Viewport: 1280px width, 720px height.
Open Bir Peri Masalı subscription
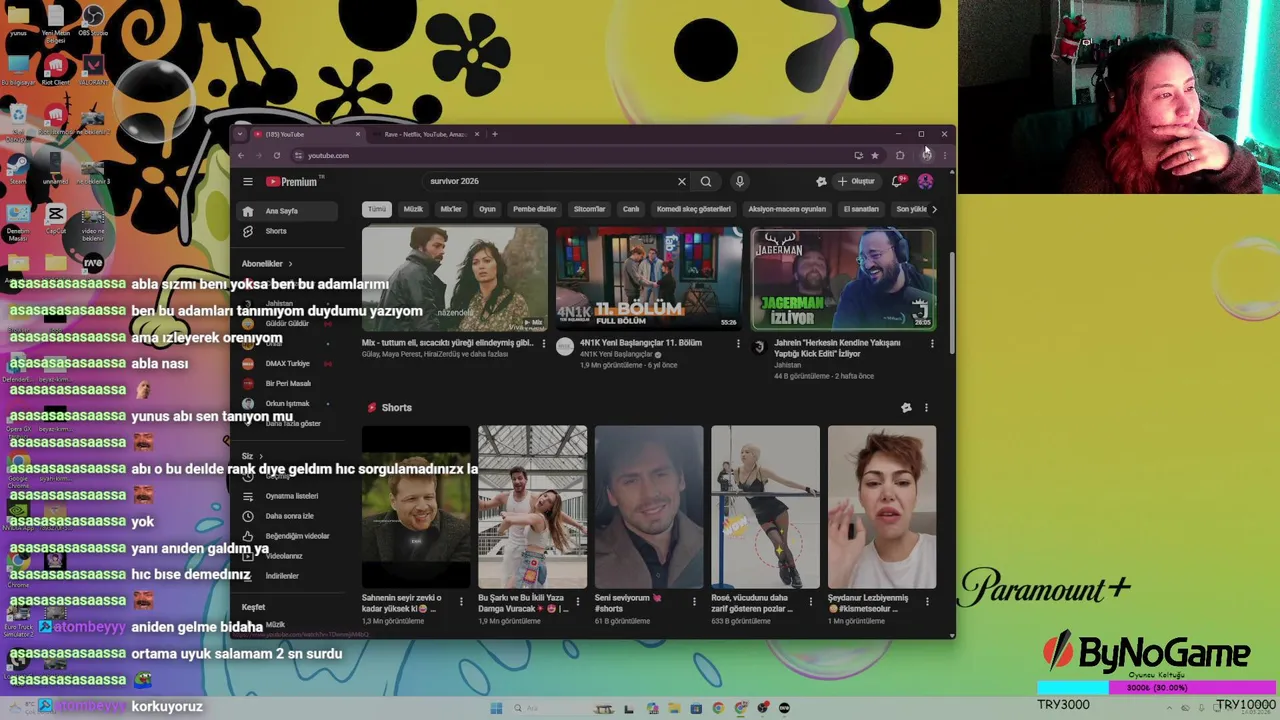[287, 383]
